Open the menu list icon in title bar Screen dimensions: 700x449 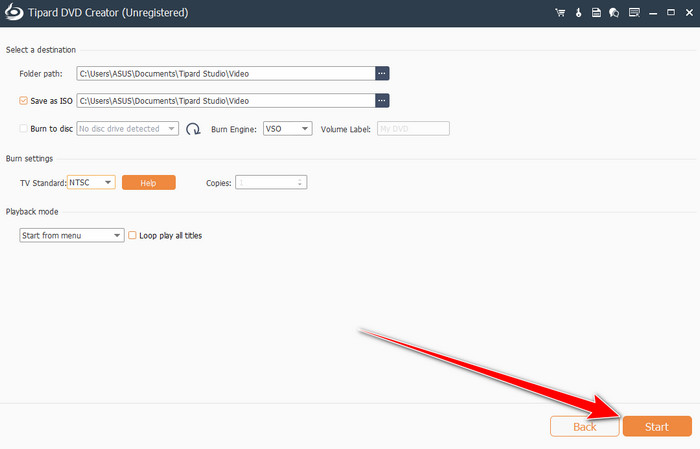pyautogui.click(x=634, y=12)
